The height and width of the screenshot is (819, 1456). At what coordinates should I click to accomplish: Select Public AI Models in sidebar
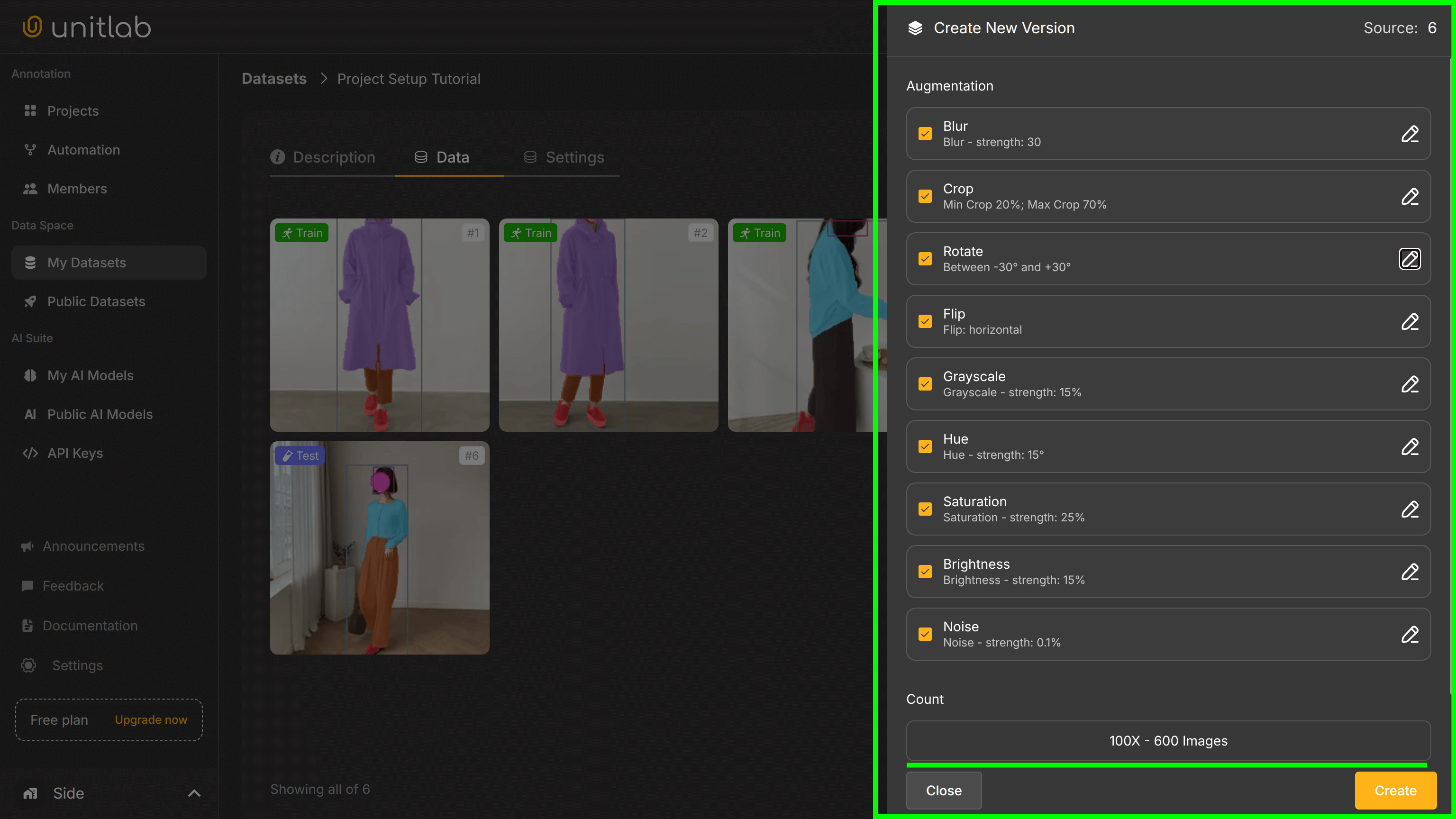point(100,414)
